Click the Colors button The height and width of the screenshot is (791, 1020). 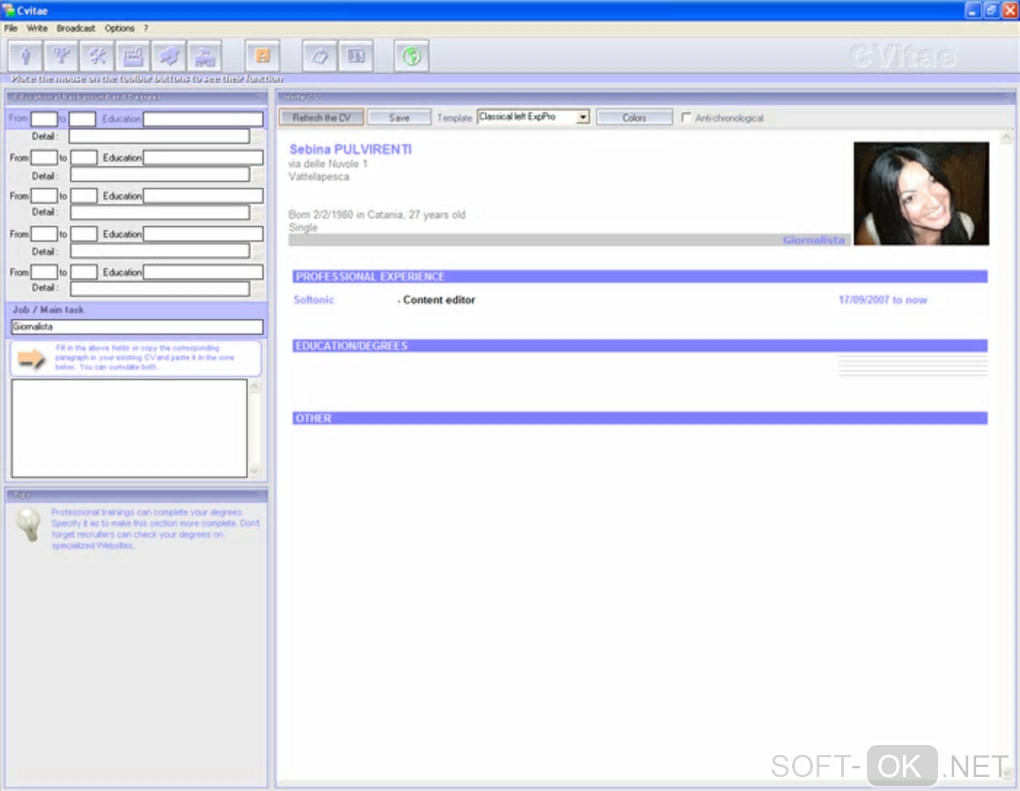pos(634,117)
